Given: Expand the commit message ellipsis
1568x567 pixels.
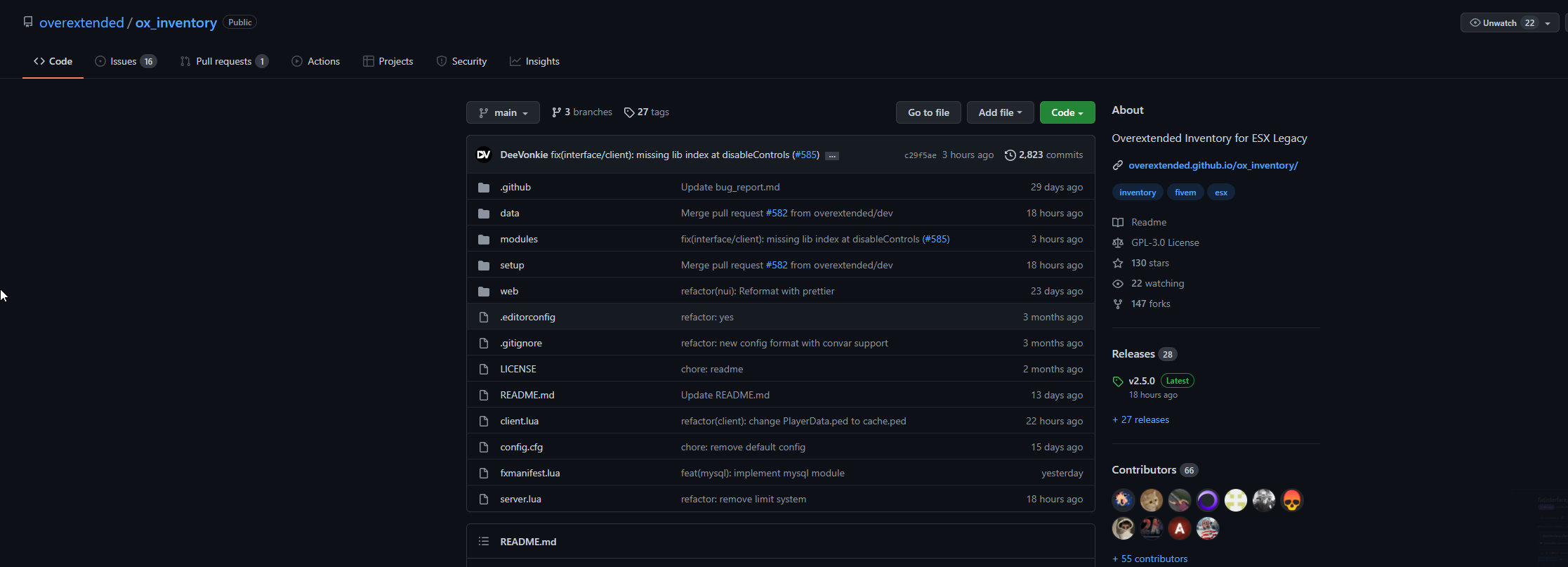Looking at the screenshot, I should tap(831, 156).
